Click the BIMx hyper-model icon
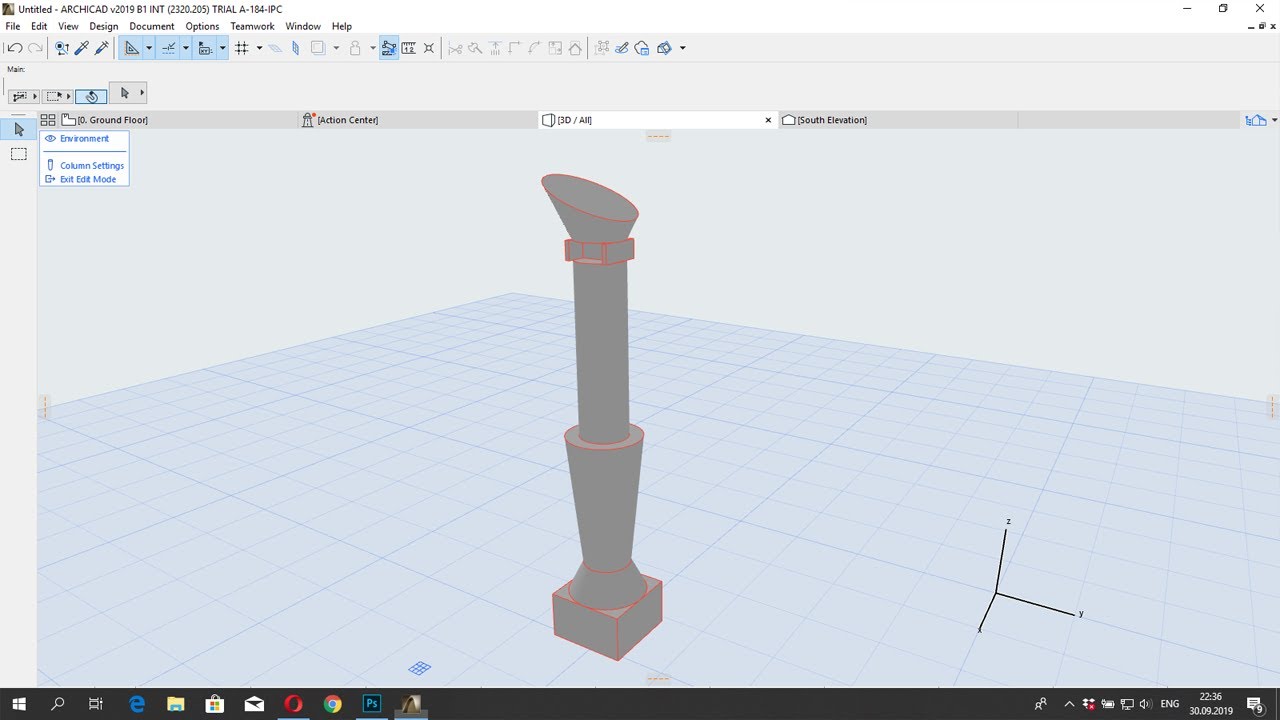 pos(664,48)
